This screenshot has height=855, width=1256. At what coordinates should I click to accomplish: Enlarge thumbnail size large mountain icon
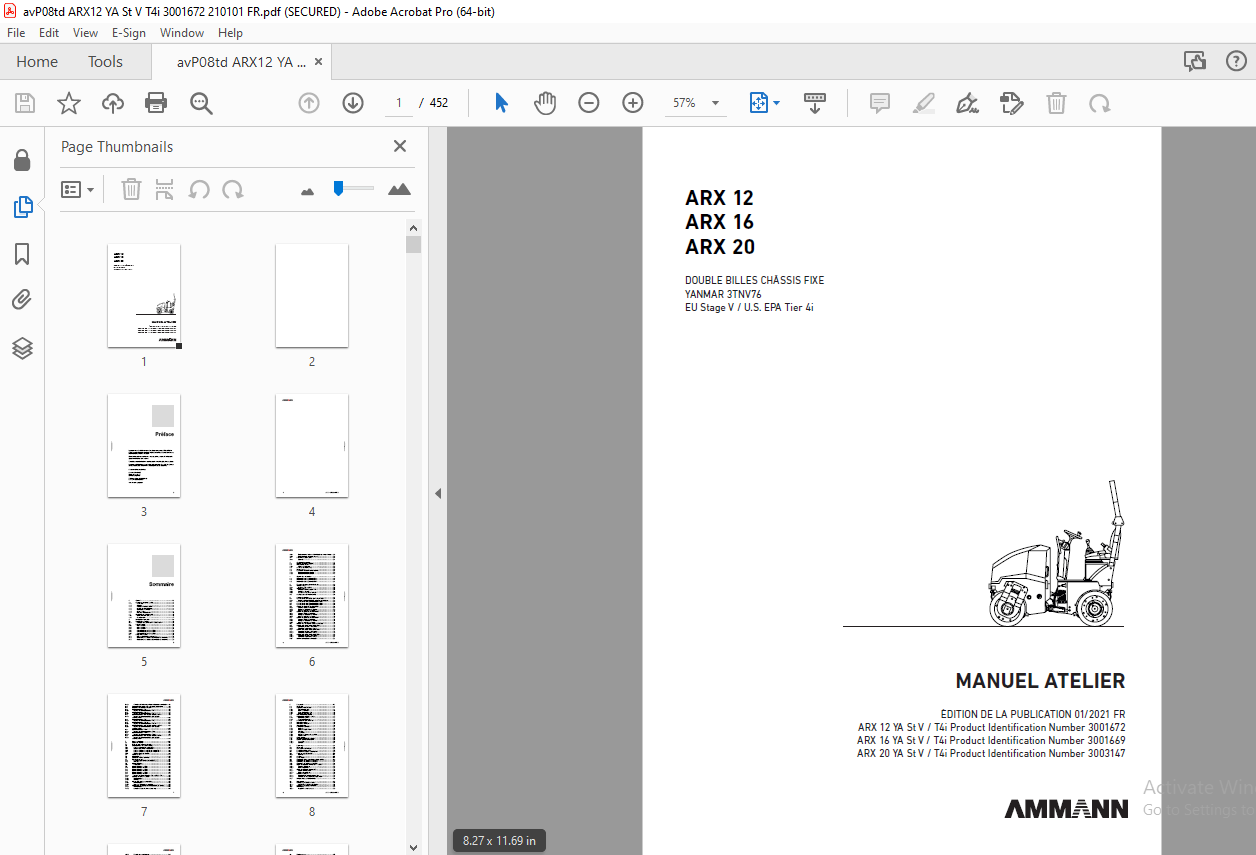(399, 189)
